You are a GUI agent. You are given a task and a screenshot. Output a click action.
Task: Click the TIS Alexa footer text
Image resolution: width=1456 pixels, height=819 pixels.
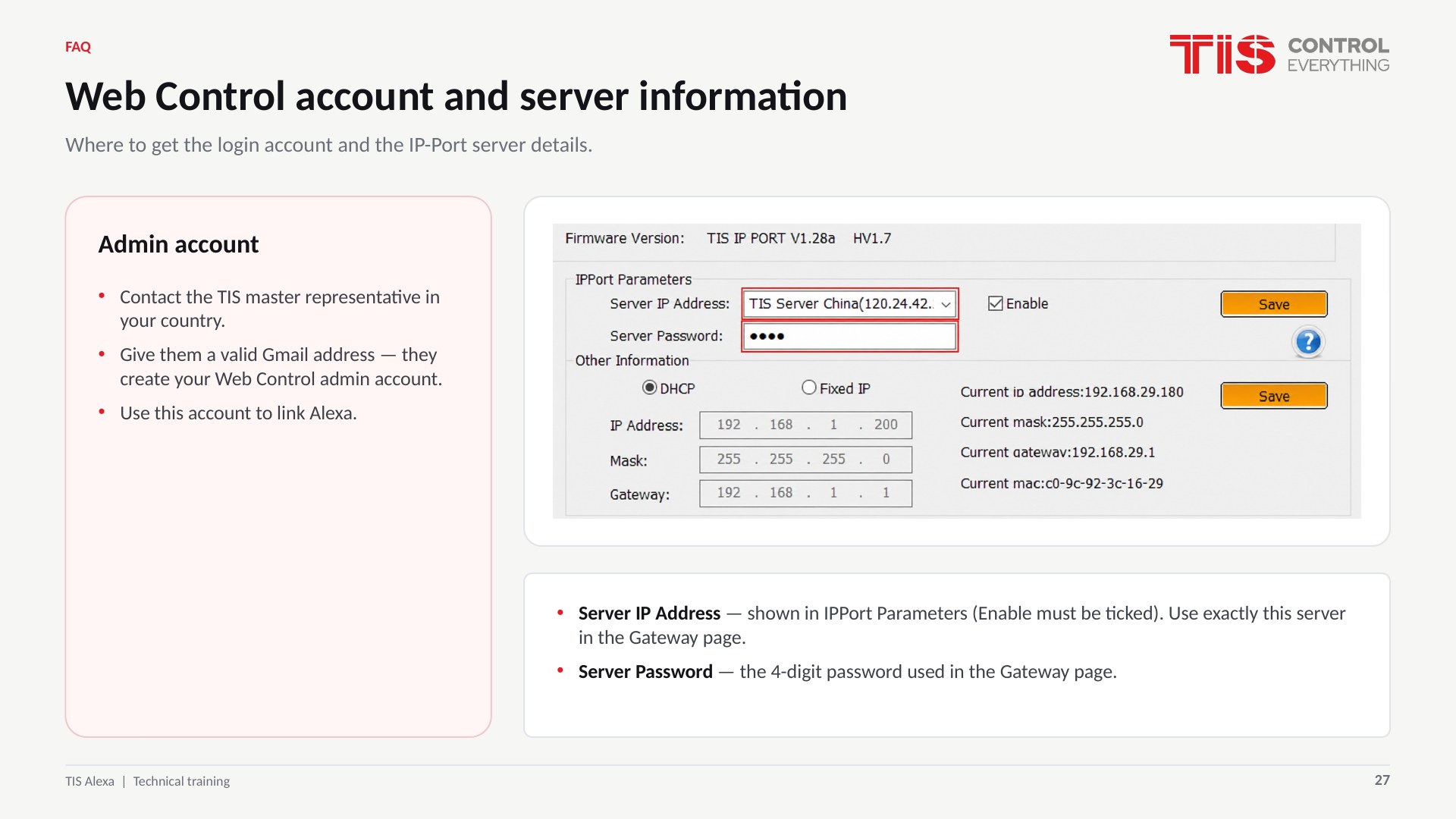[x=89, y=781]
